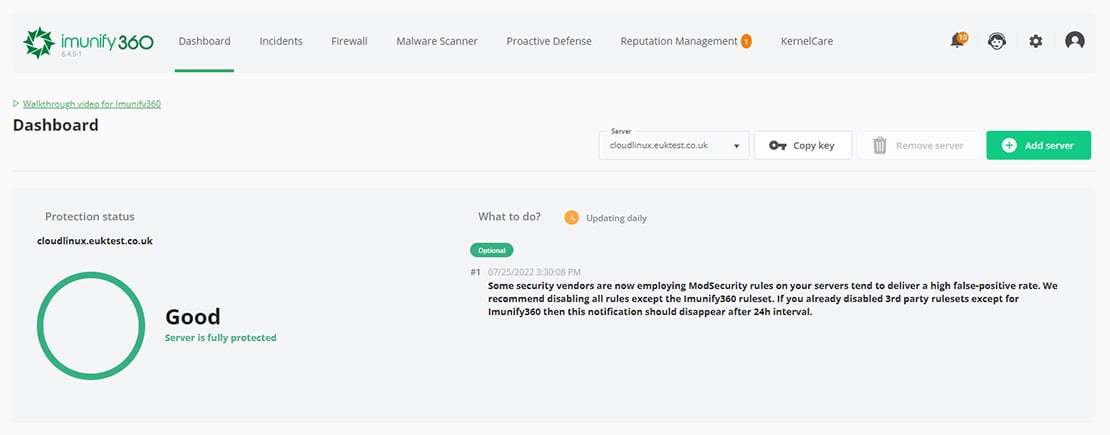Click the Reputation Management orange badge
This screenshot has height=435, width=1110.
click(x=746, y=42)
